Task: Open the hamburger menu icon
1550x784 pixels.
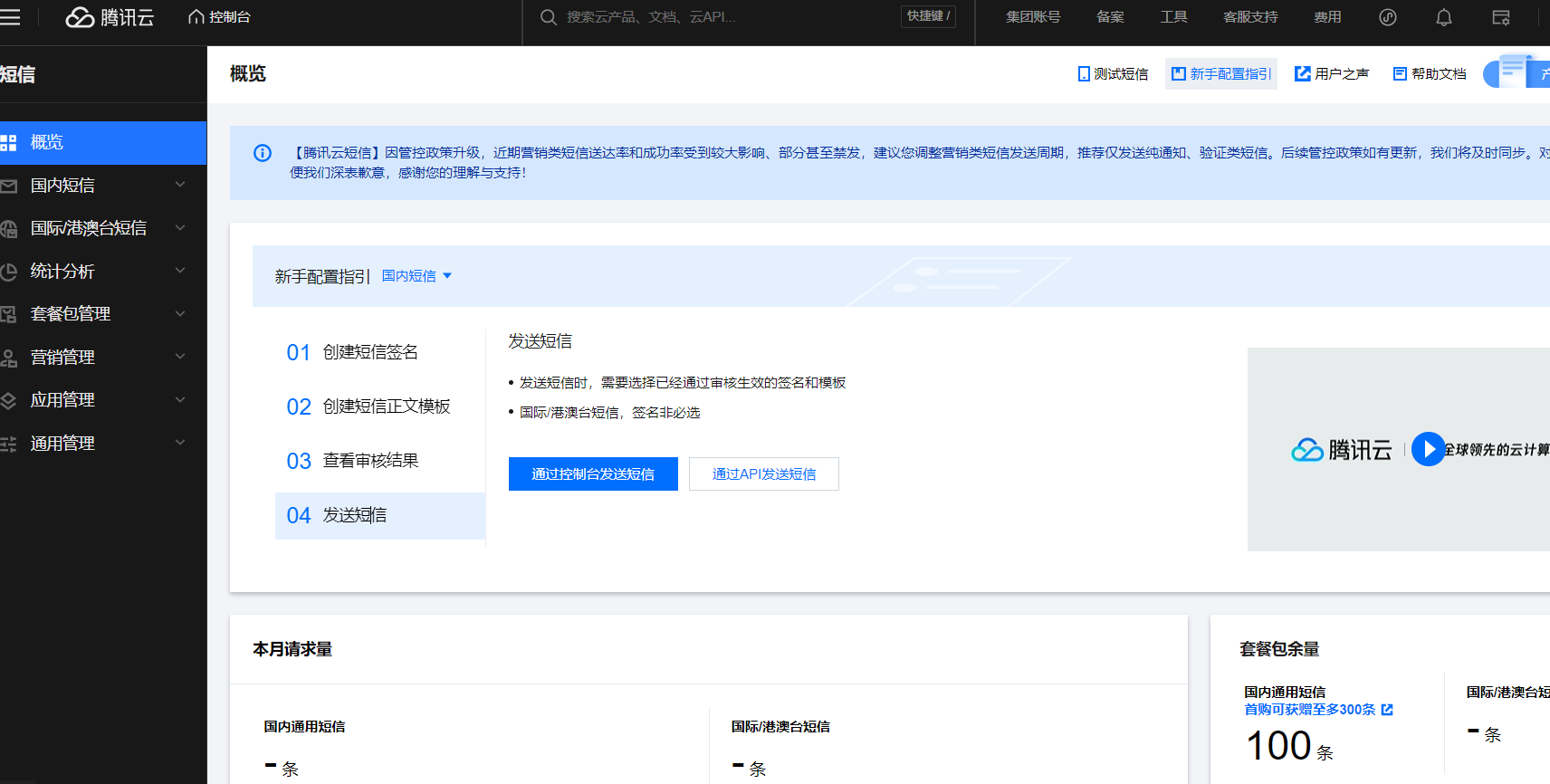Action: [10, 17]
